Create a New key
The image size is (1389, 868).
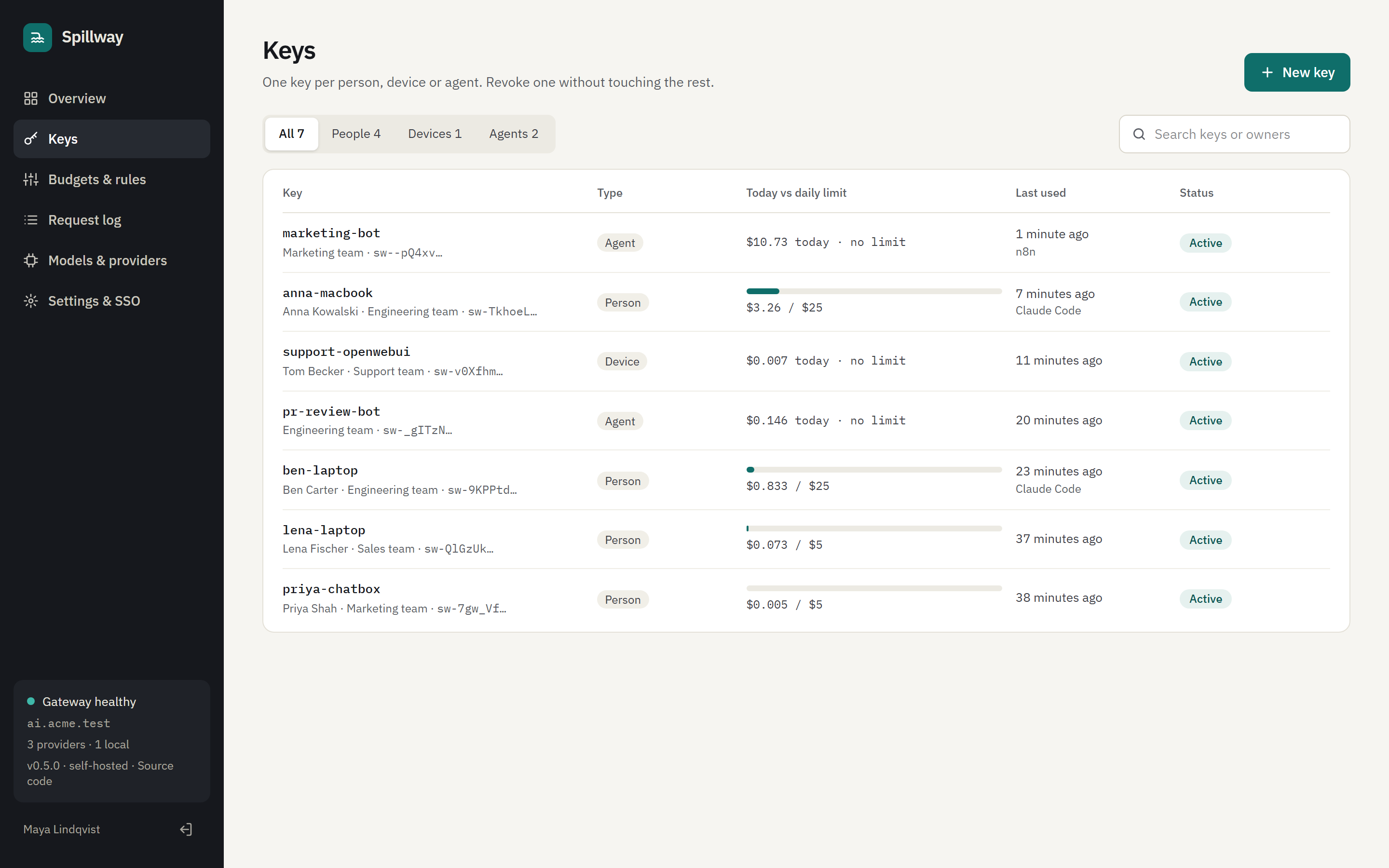tap(1297, 72)
